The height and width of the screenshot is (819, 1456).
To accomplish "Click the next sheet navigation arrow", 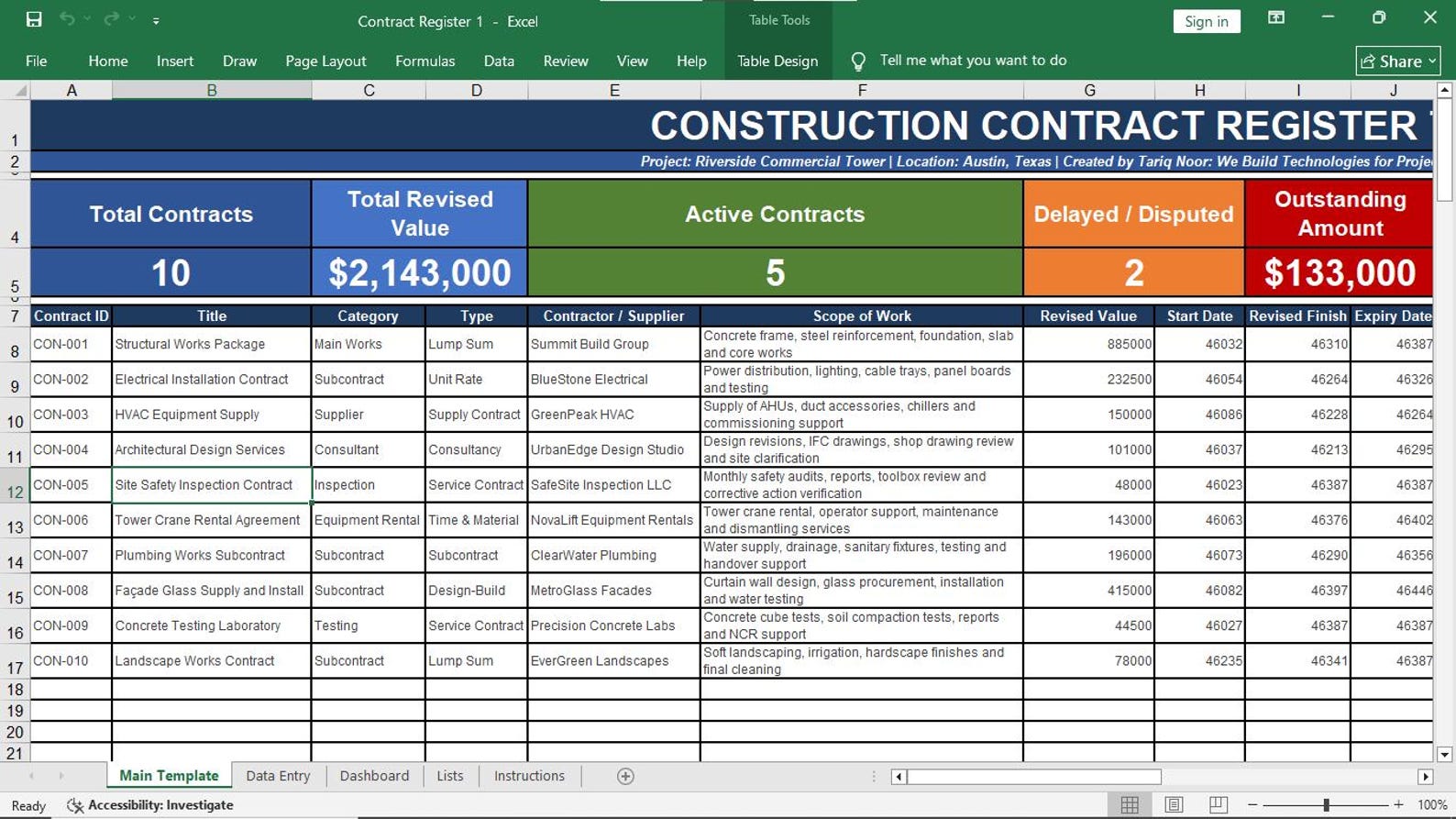I will [61, 776].
